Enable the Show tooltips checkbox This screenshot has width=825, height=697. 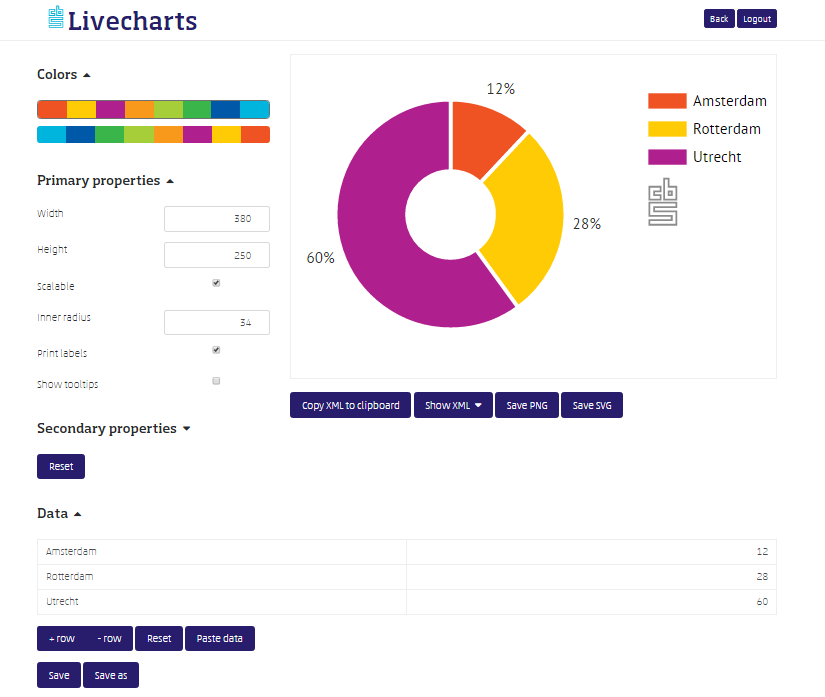click(216, 381)
